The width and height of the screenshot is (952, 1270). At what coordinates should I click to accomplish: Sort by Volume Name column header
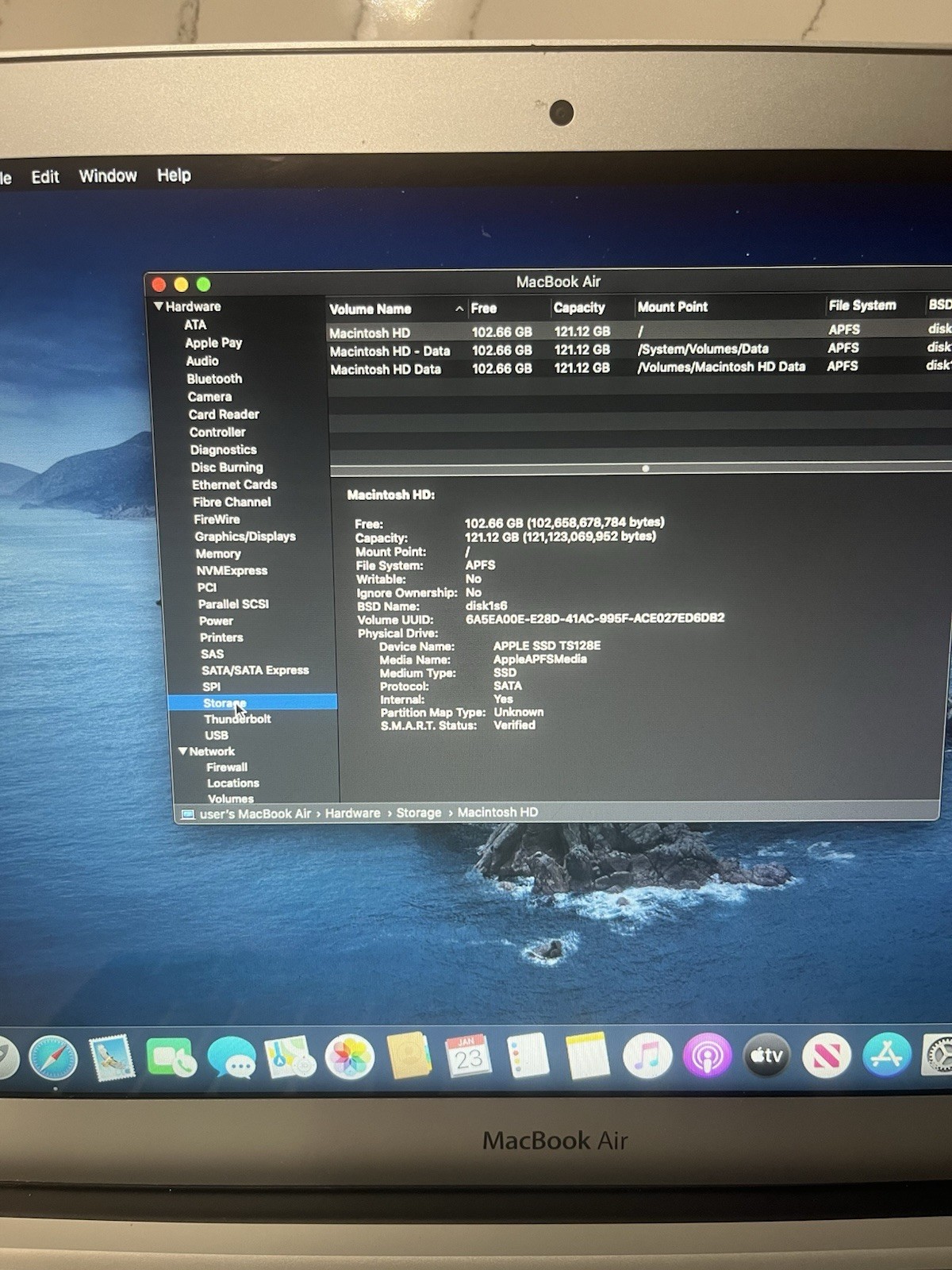370,309
